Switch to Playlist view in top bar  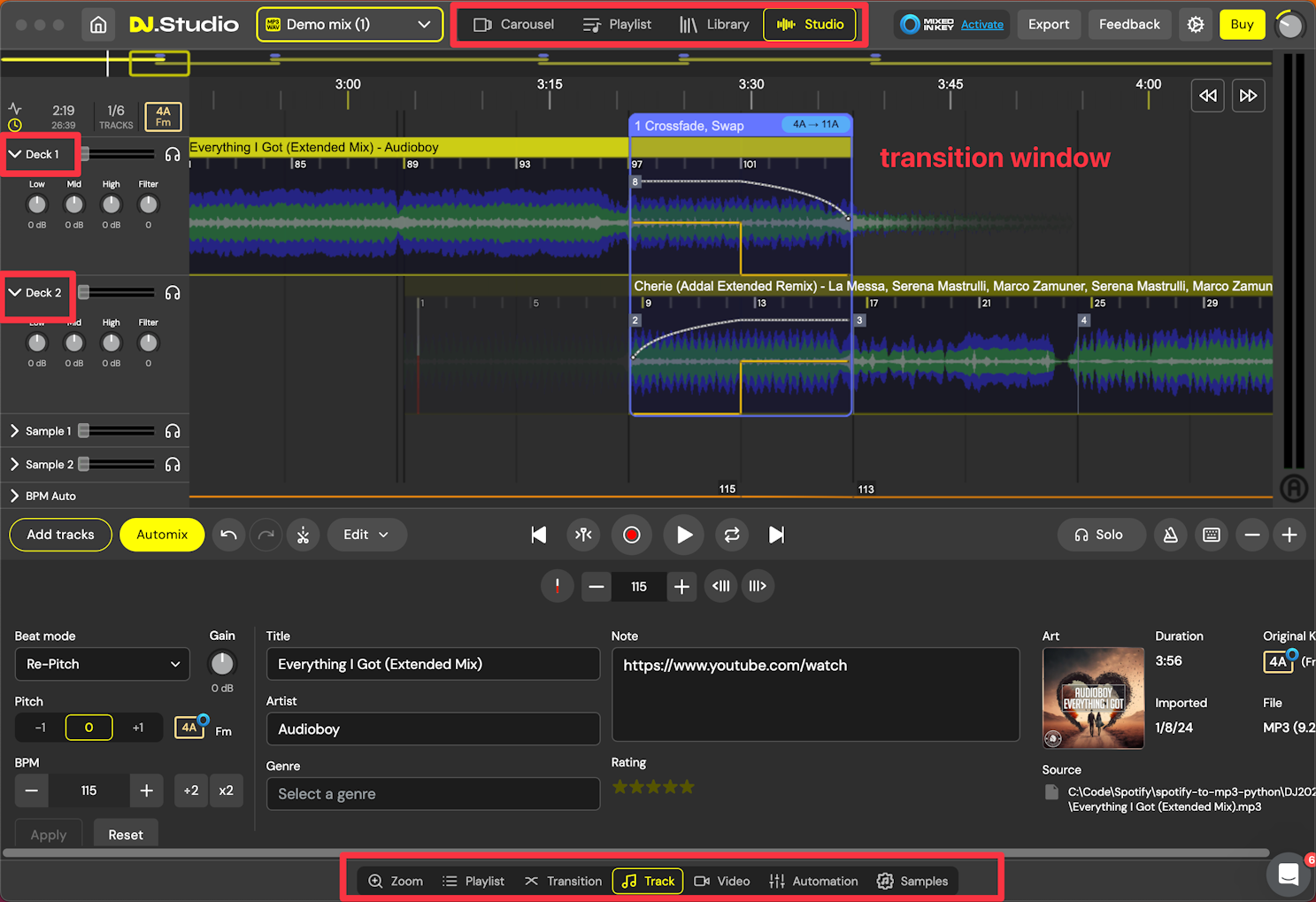click(x=618, y=25)
